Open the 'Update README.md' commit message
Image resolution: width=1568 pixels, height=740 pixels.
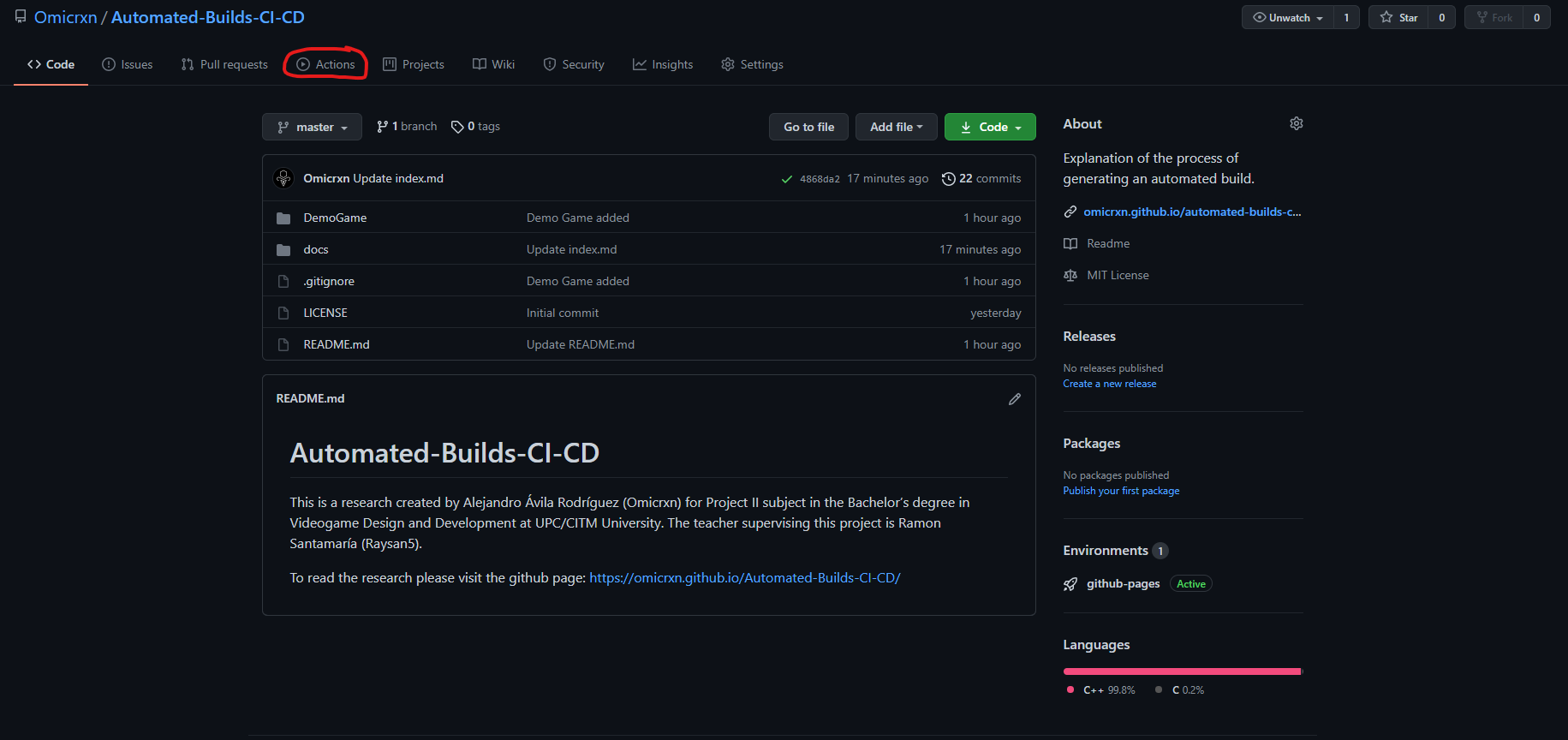[x=581, y=345]
